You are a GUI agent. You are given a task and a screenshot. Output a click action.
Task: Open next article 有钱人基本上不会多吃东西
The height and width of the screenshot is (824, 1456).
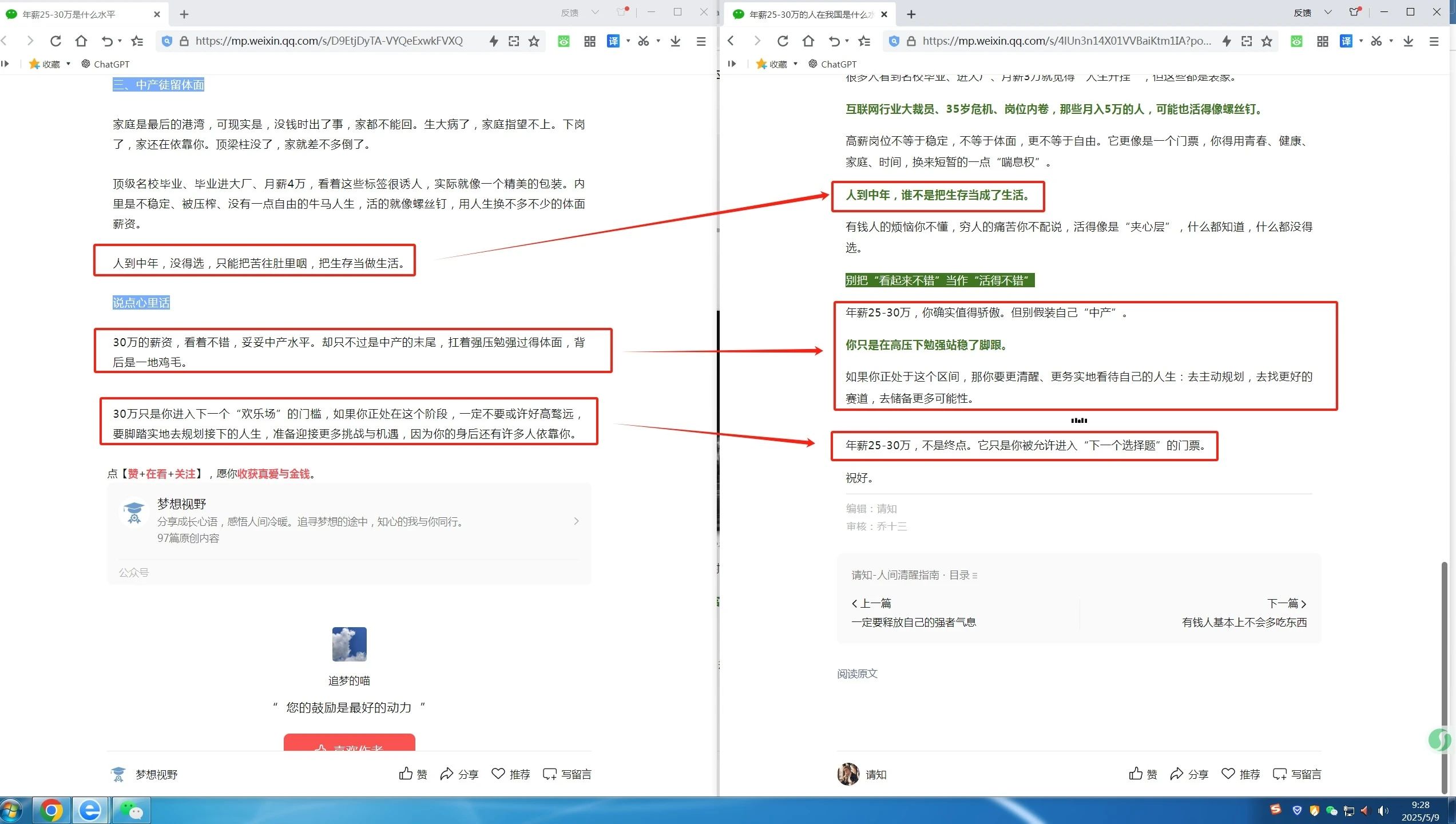(x=1244, y=622)
